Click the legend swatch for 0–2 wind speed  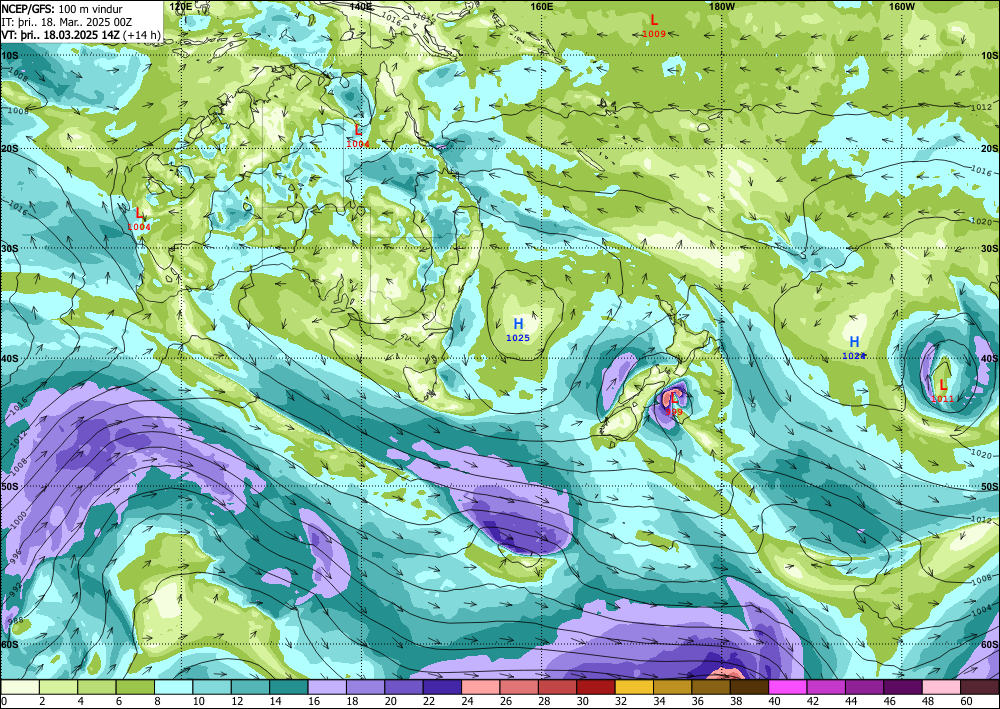point(20,687)
